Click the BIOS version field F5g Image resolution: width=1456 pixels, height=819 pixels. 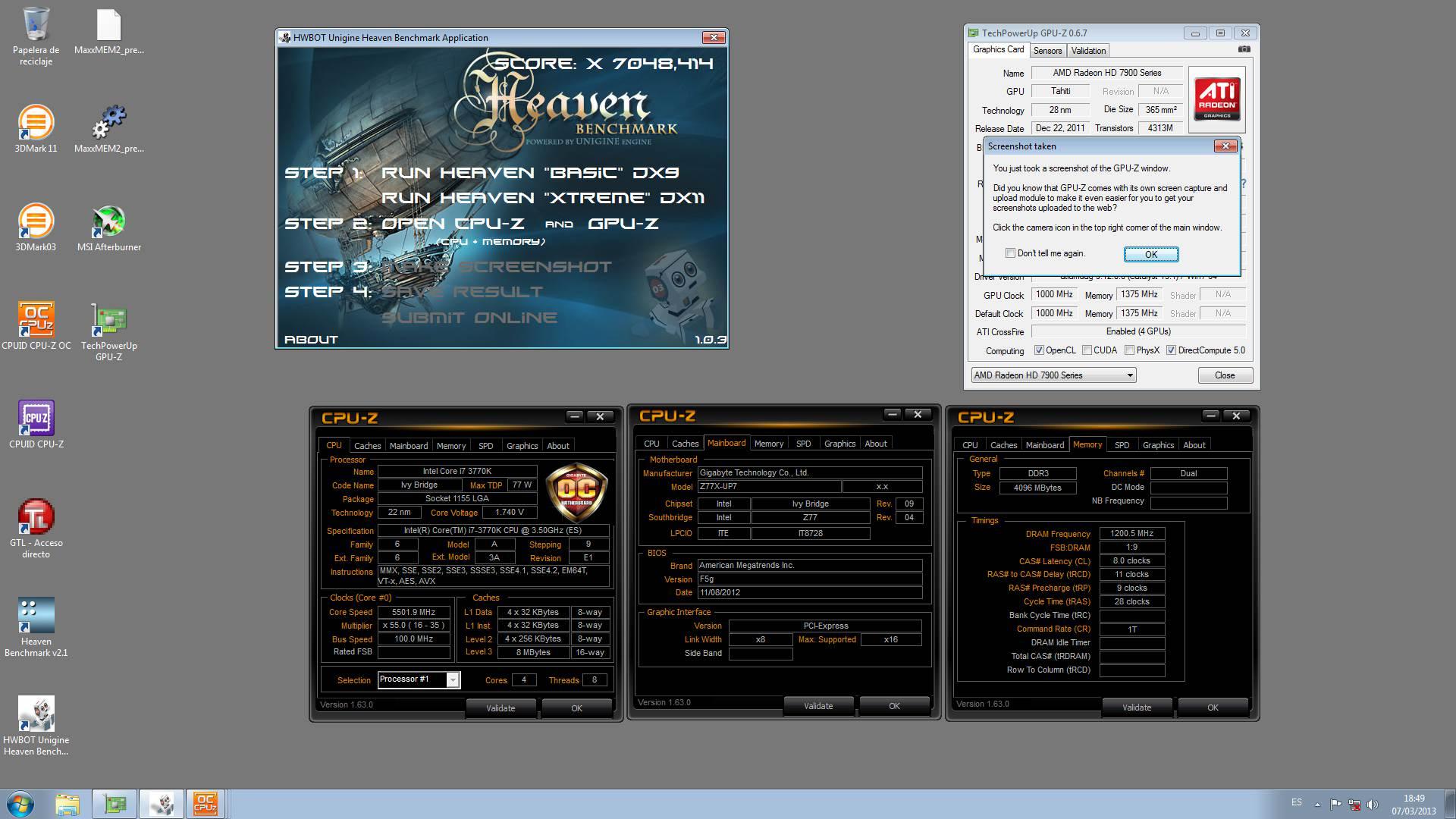(809, 579)
